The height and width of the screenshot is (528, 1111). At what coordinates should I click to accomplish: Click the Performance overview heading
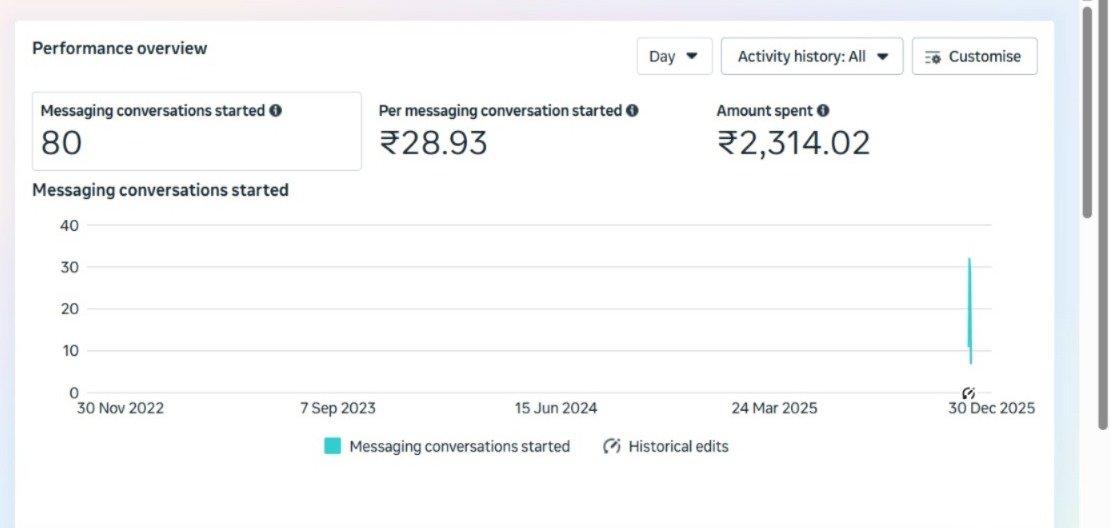point(120,48)
